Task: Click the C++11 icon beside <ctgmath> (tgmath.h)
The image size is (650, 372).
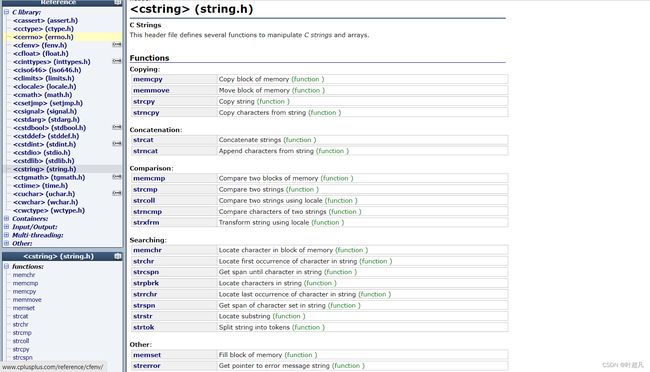Action: (x=117, y=177)
